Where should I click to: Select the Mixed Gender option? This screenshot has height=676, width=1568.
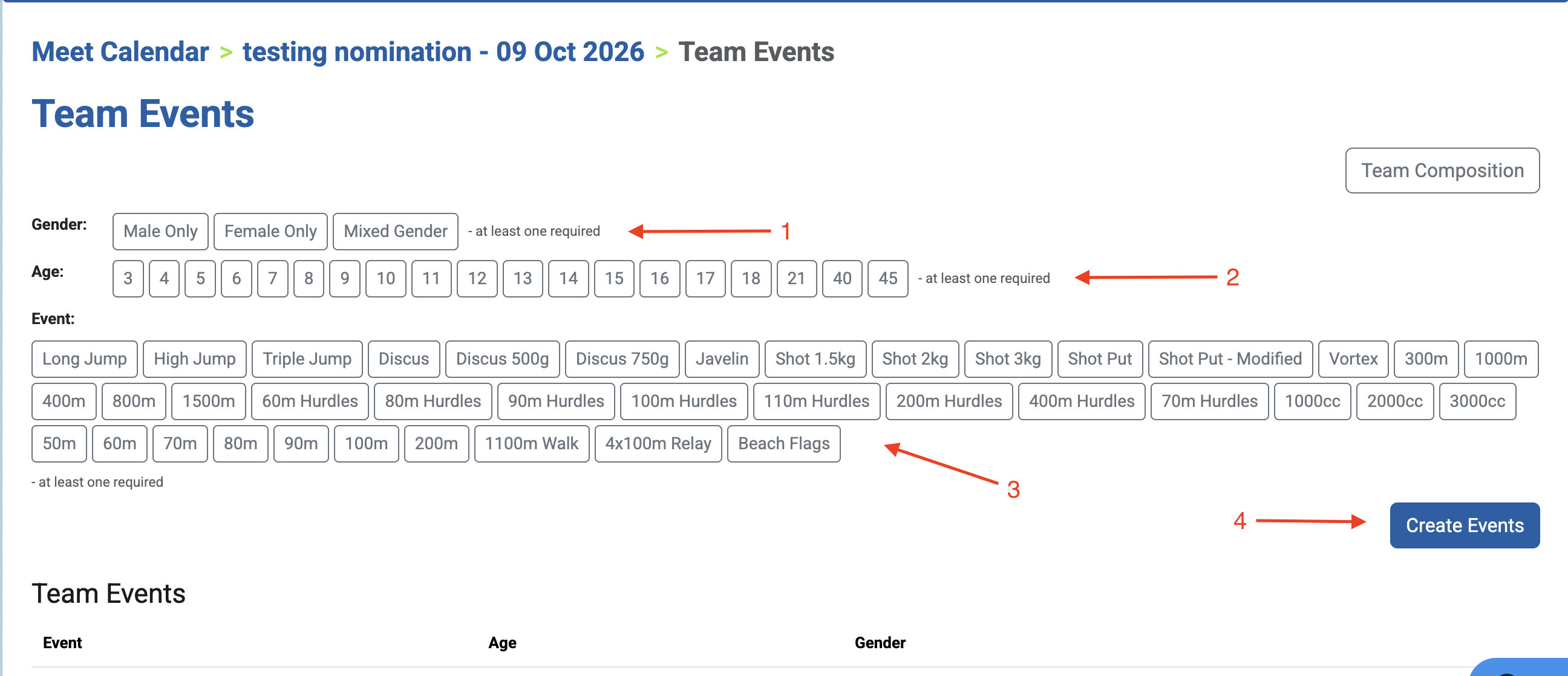395,231
